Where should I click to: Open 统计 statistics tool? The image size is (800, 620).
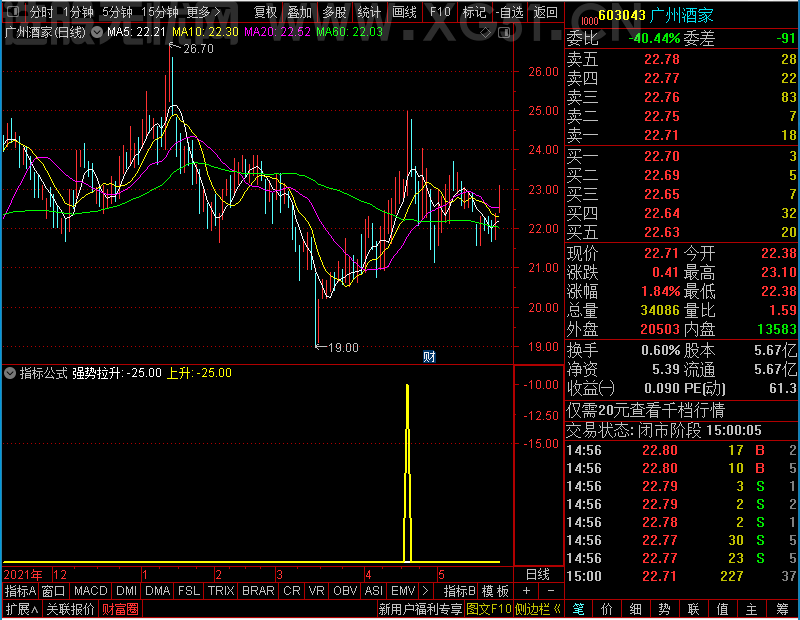pyautogui.click(x=369, y=12)
